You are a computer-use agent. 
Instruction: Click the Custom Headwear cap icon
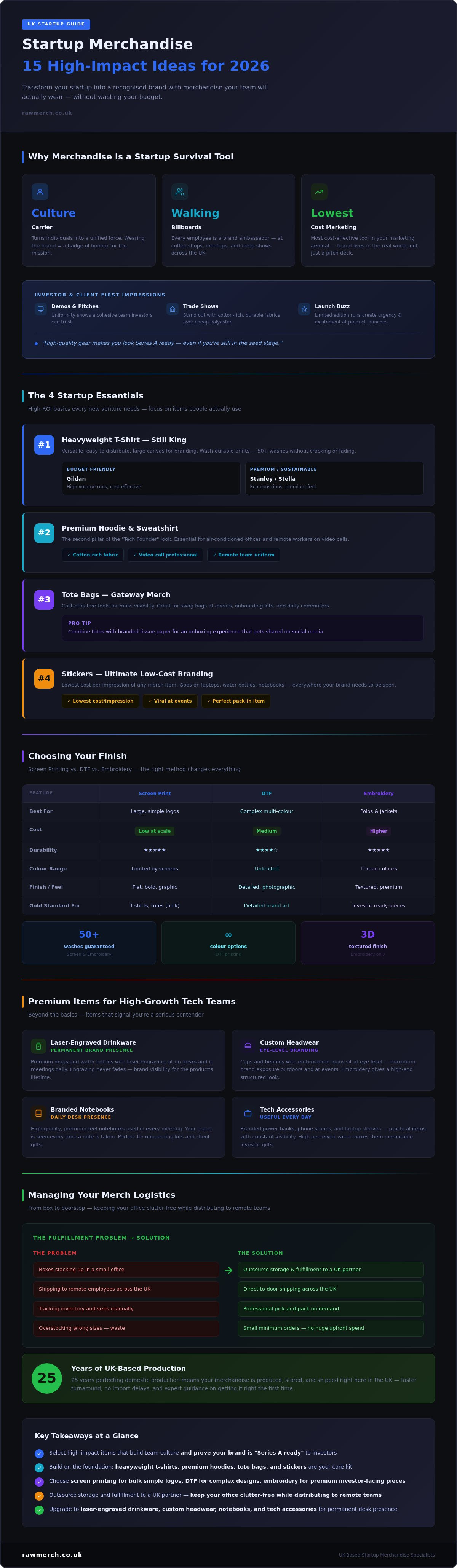point(248,1046)
